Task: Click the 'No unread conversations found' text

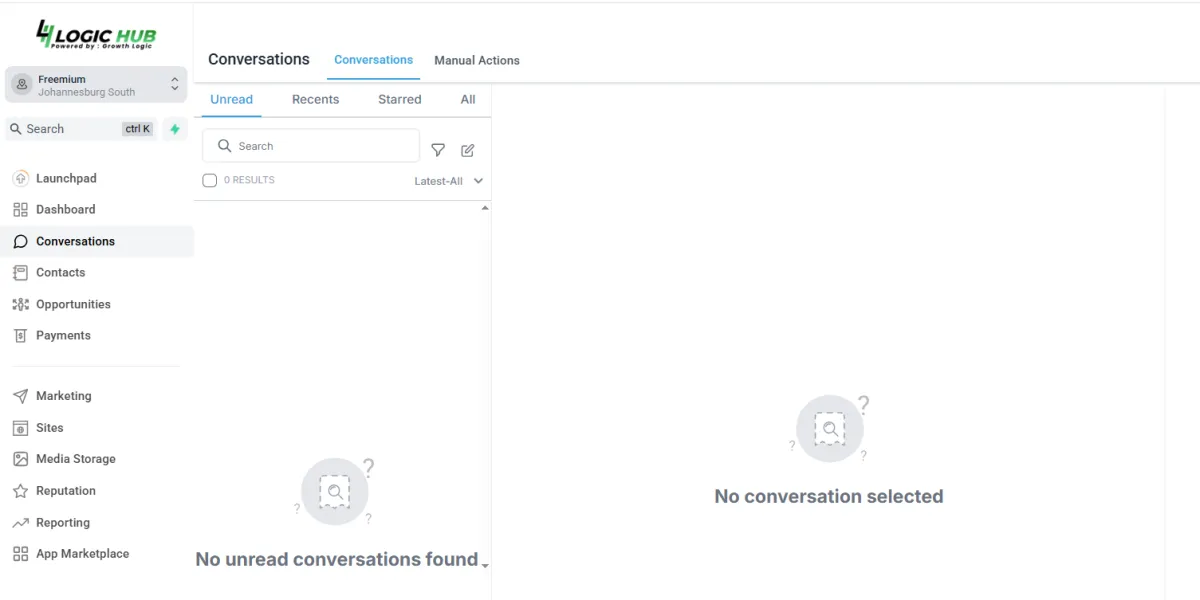Action: point(337,560)
